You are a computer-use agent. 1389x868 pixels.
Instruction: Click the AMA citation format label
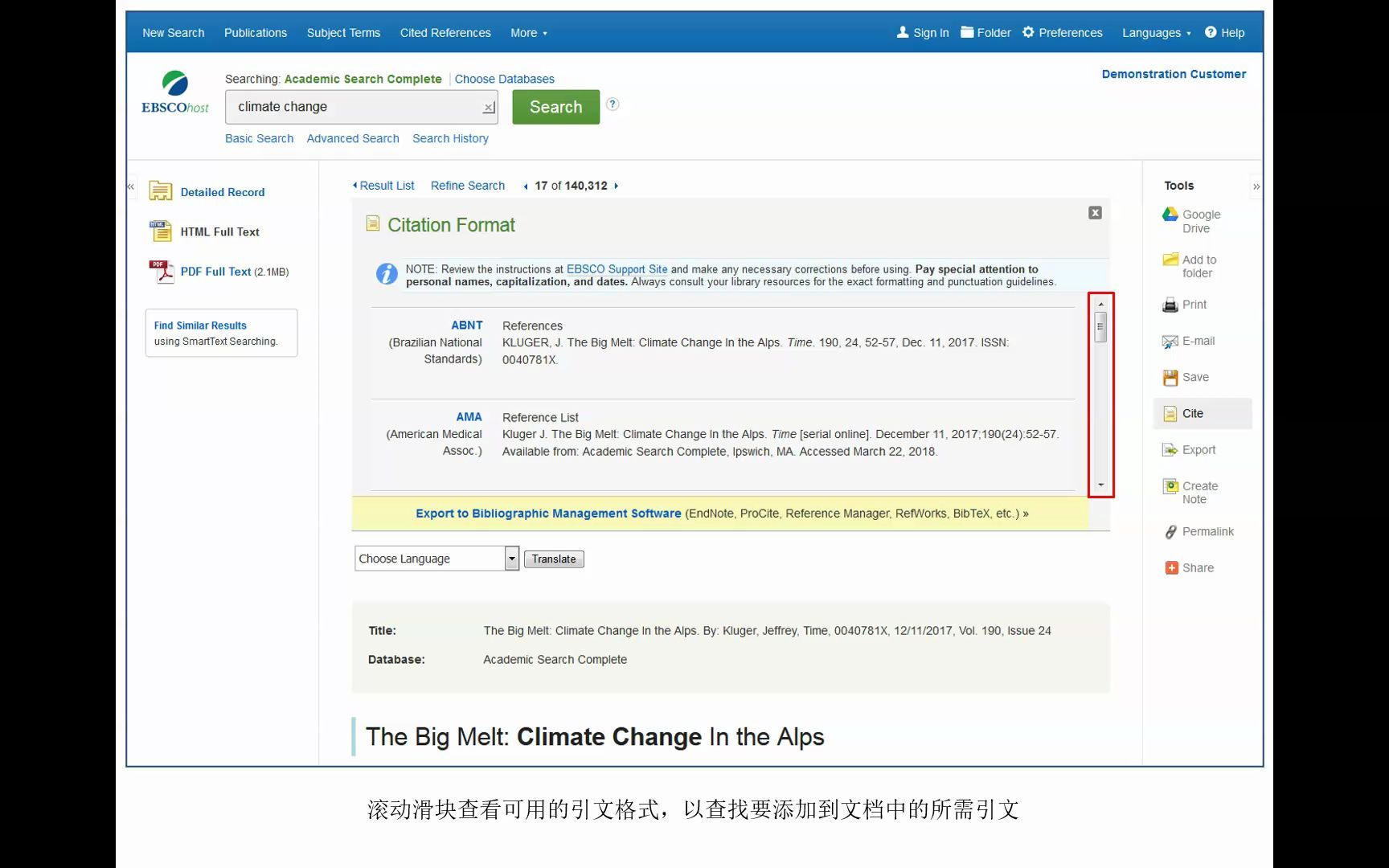click(469, 417)
